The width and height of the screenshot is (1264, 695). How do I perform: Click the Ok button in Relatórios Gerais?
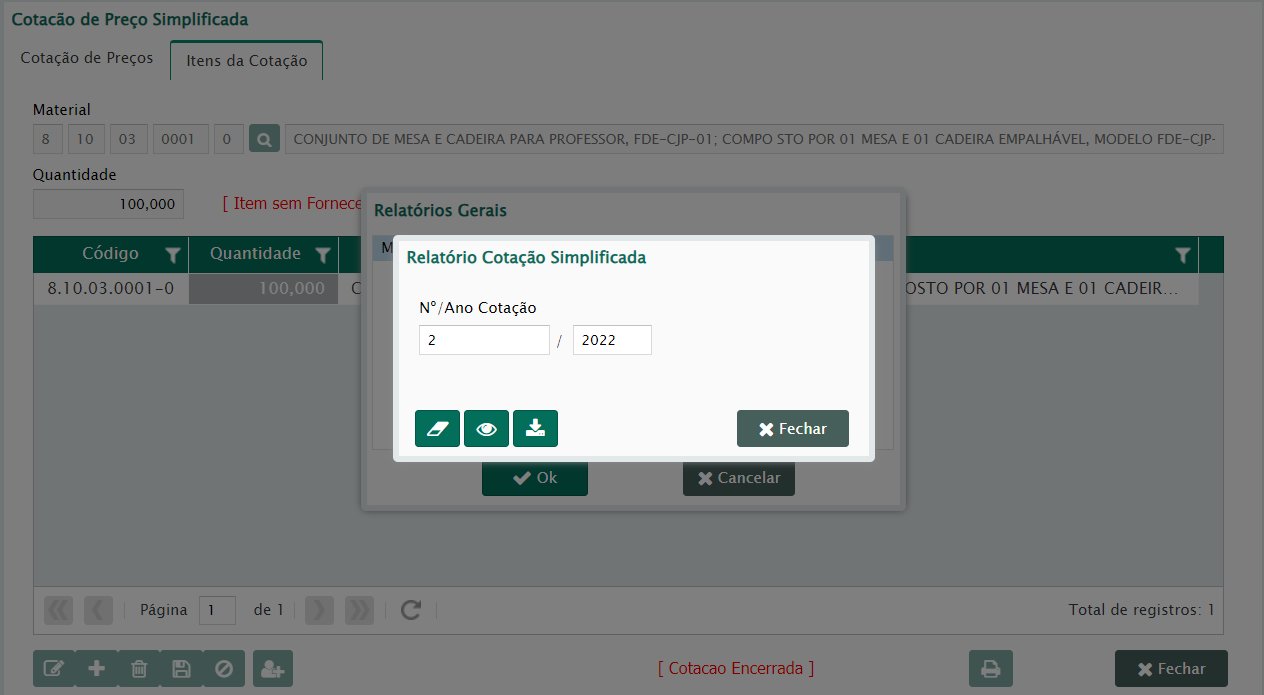pyautogui.click(x=534, y=478)
